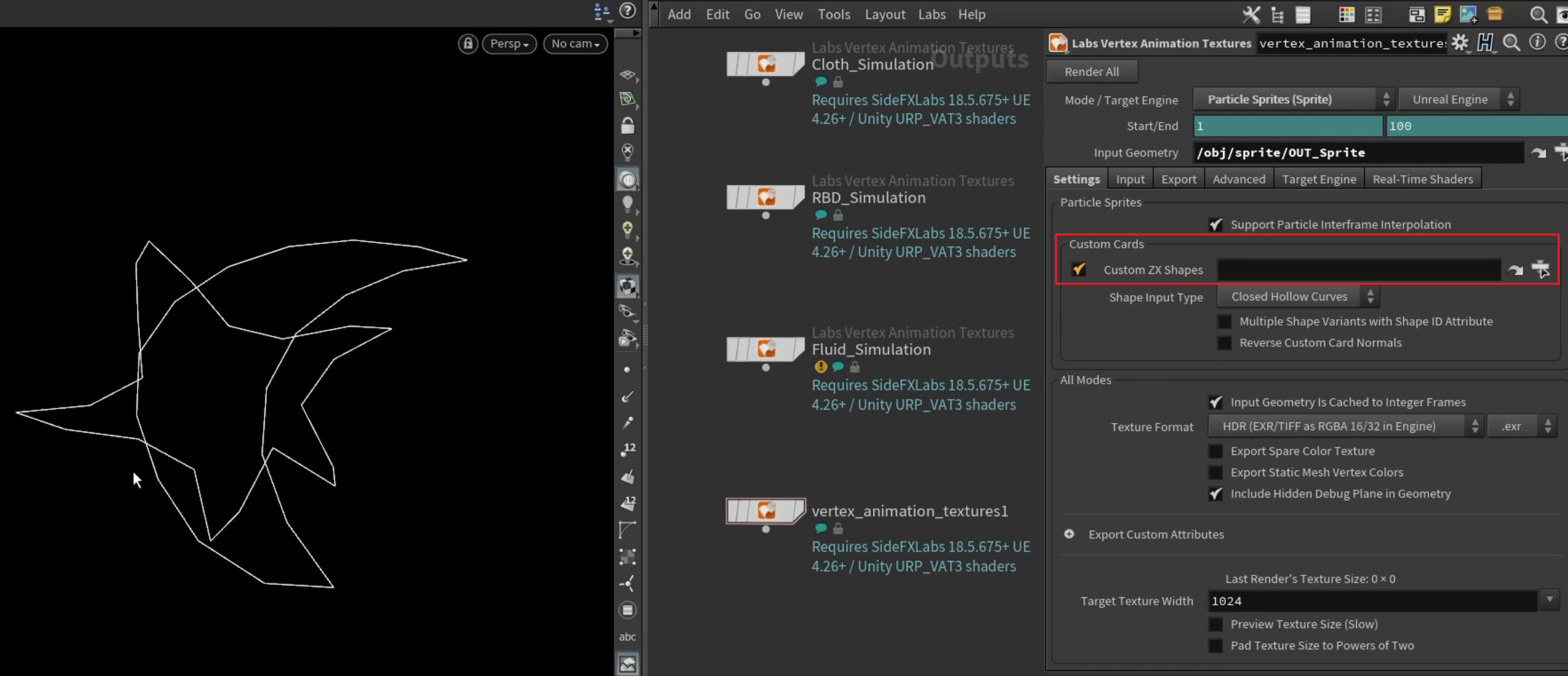Enable Export Spare Color Texture
1568x676 pixels.
(1215, 452)
